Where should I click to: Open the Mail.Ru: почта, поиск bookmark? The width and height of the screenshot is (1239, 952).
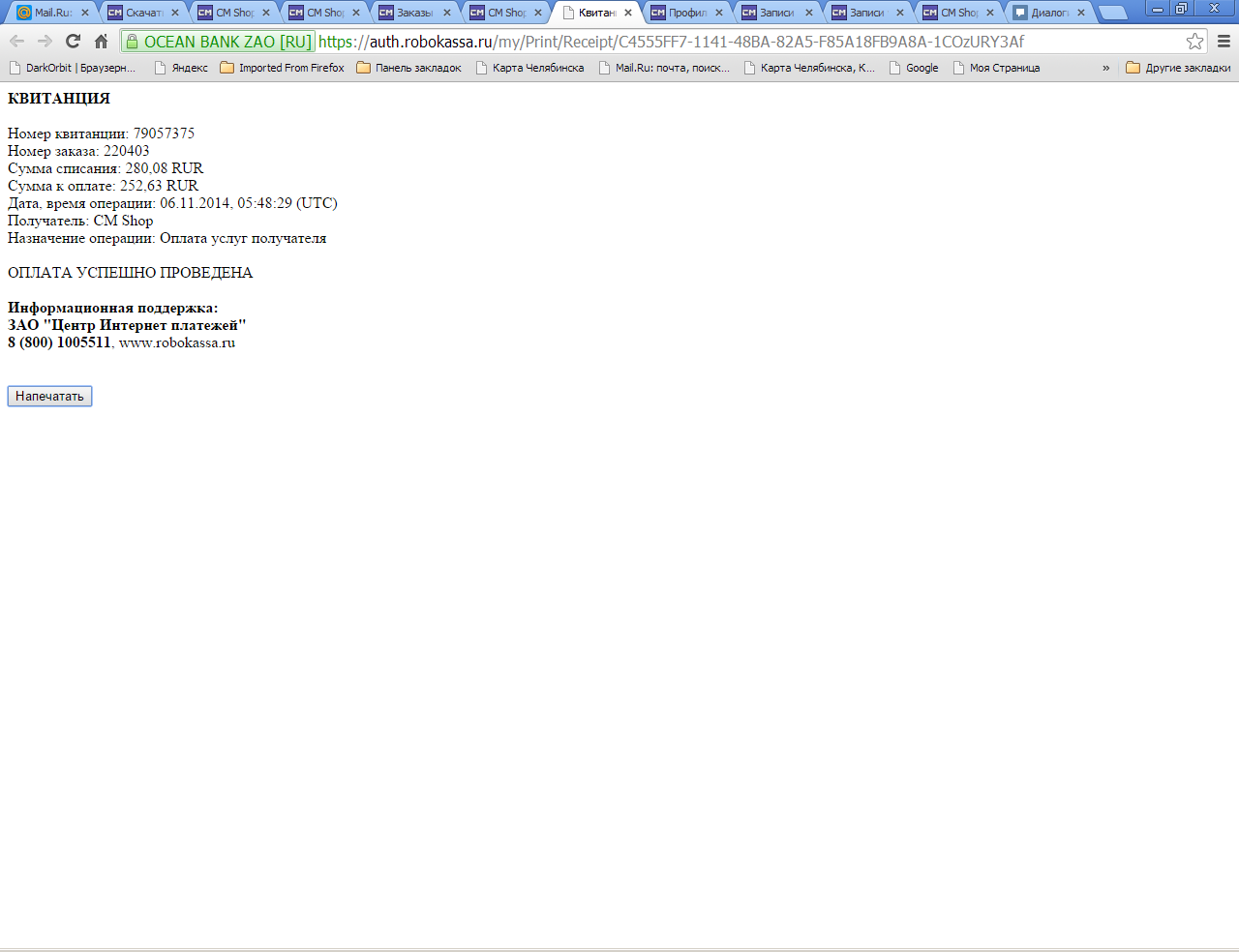[x=664, y=68]
